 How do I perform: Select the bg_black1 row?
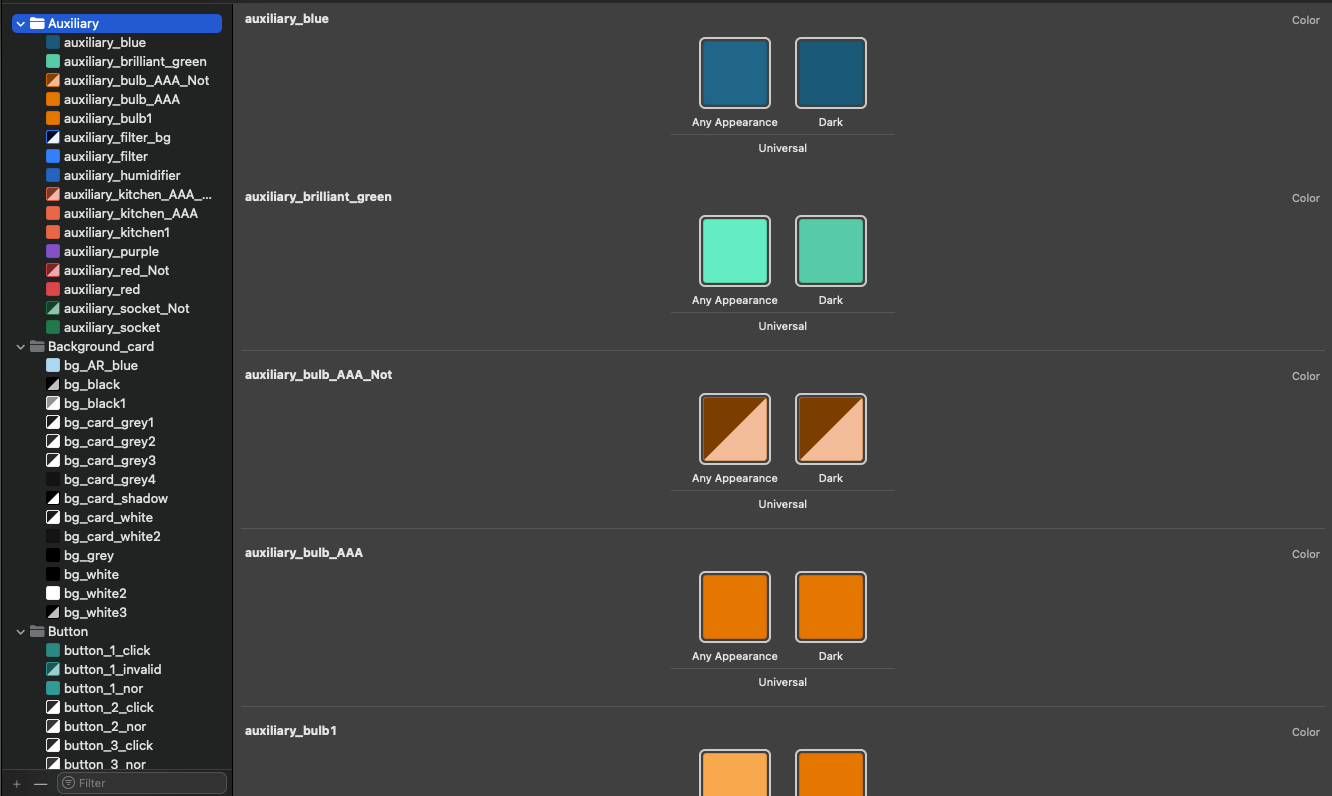[116, 404]
